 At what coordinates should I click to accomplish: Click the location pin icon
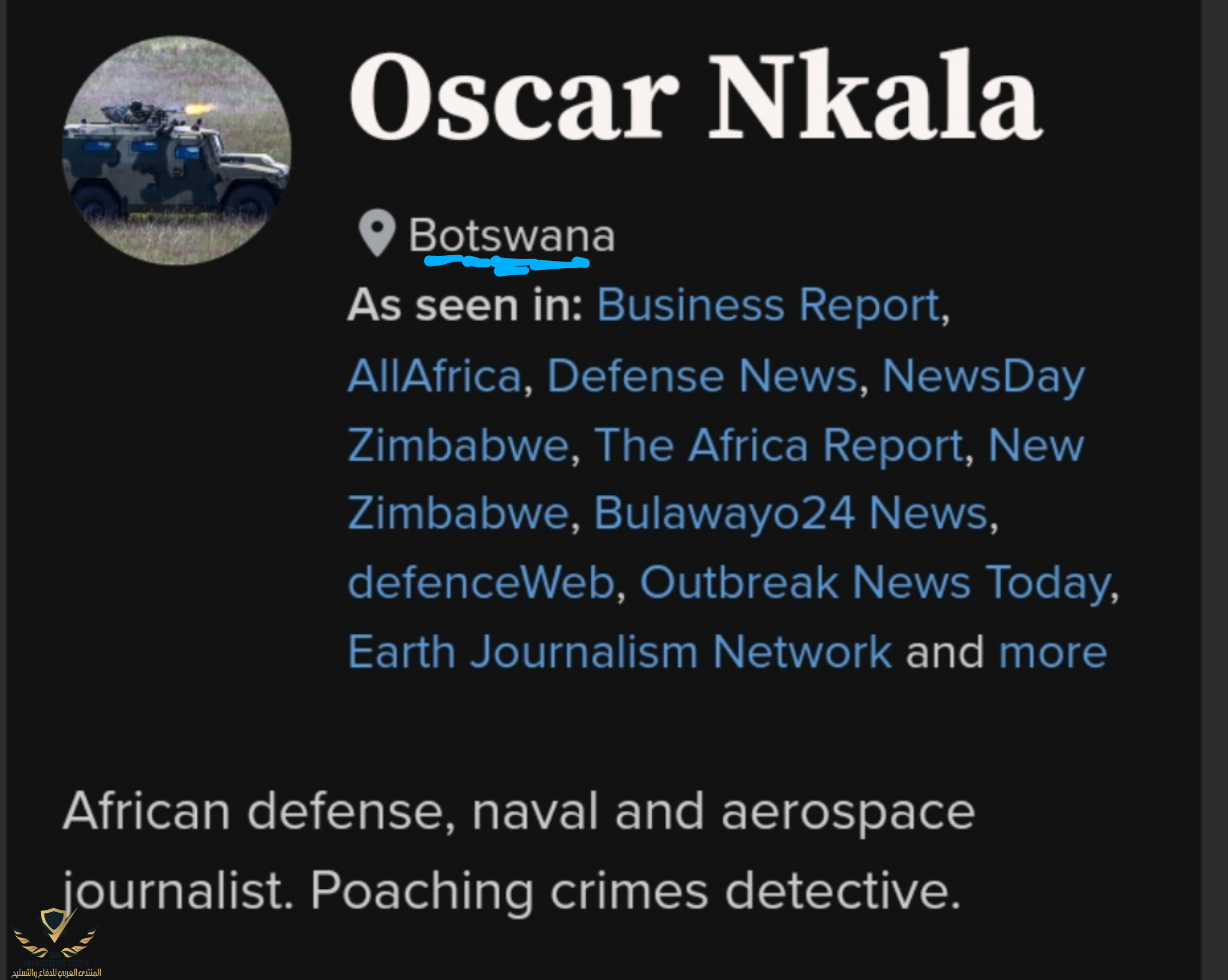(x=377, y=233)
